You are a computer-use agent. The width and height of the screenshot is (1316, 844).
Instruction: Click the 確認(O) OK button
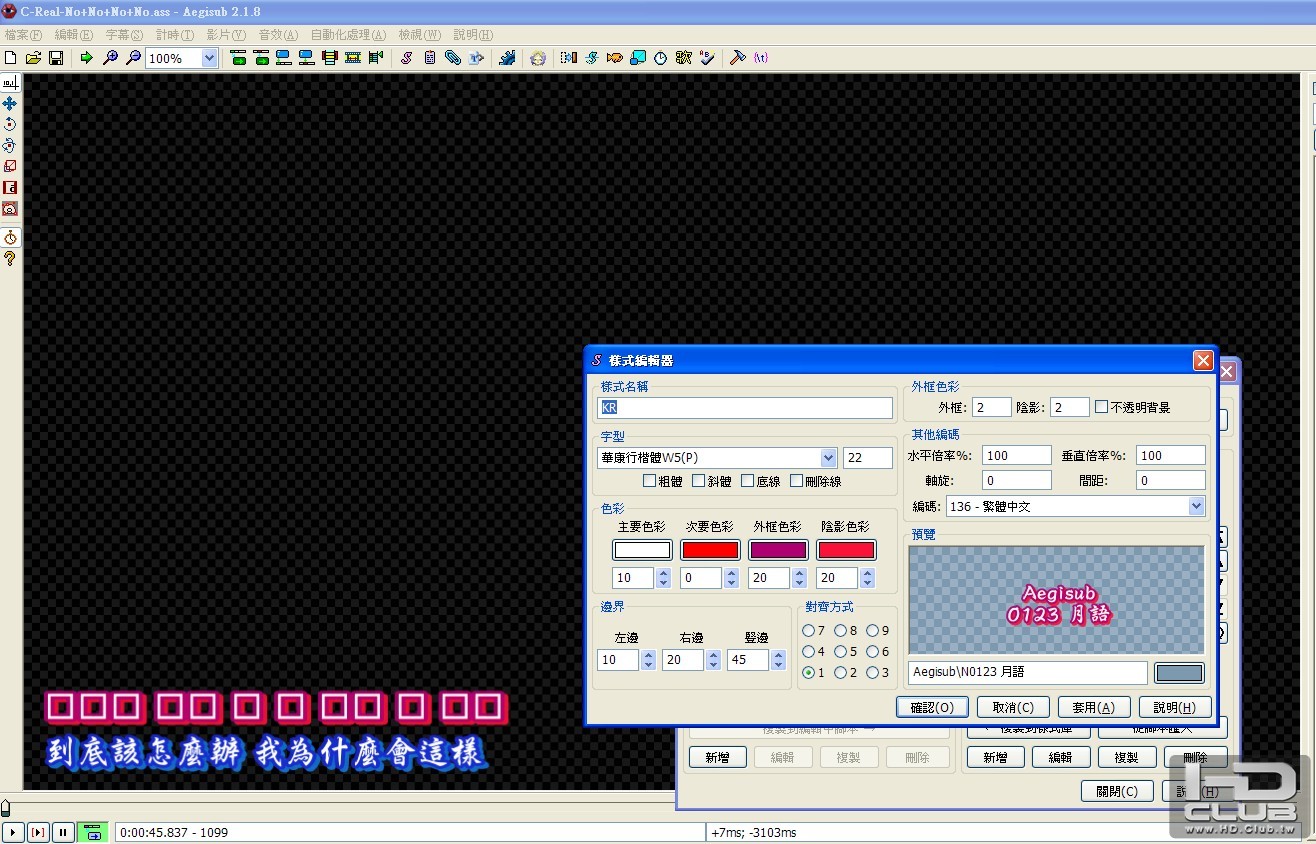click(932, 707)
